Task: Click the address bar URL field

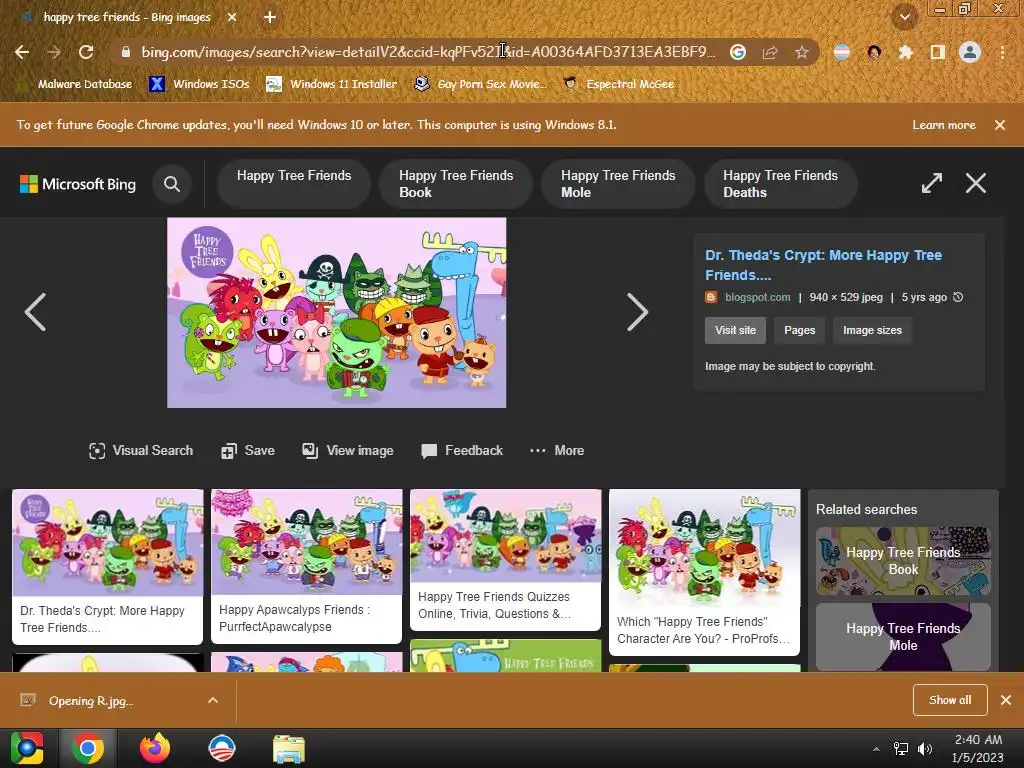Action: [x=428, y=52]
